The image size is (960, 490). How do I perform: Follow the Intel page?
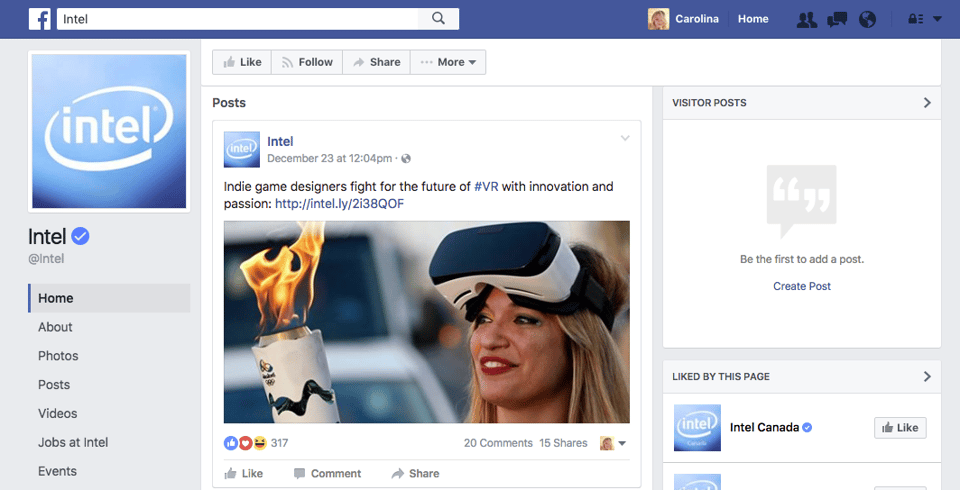point(307,62)
